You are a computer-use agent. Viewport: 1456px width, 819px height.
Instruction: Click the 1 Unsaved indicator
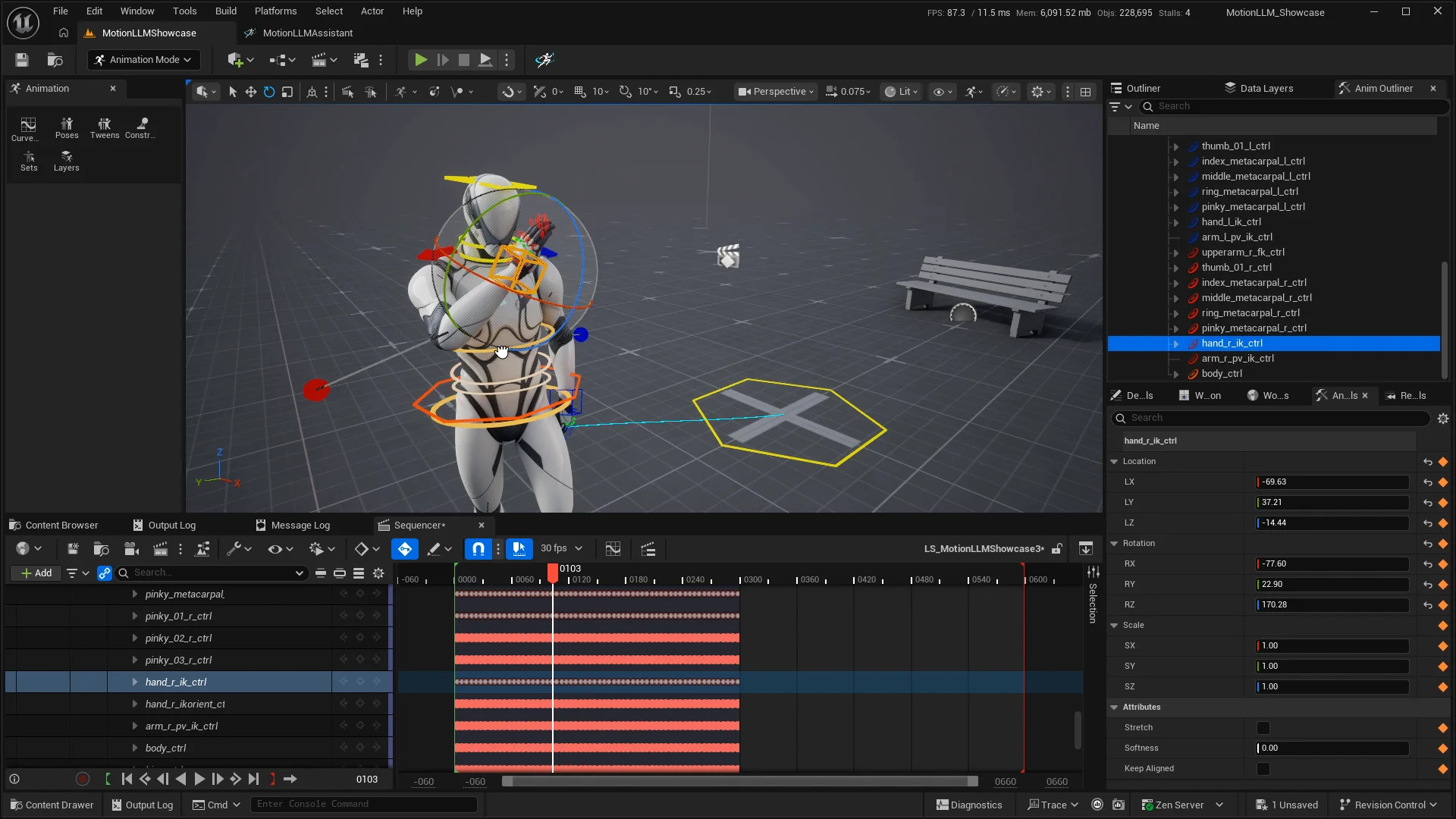(x=1287, y=805)
